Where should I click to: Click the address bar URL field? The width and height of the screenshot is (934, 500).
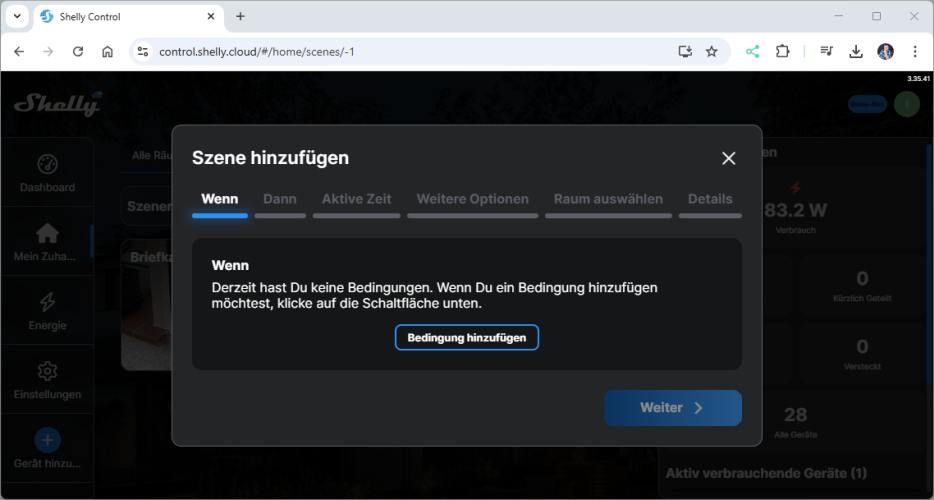[x=400, y=51]
